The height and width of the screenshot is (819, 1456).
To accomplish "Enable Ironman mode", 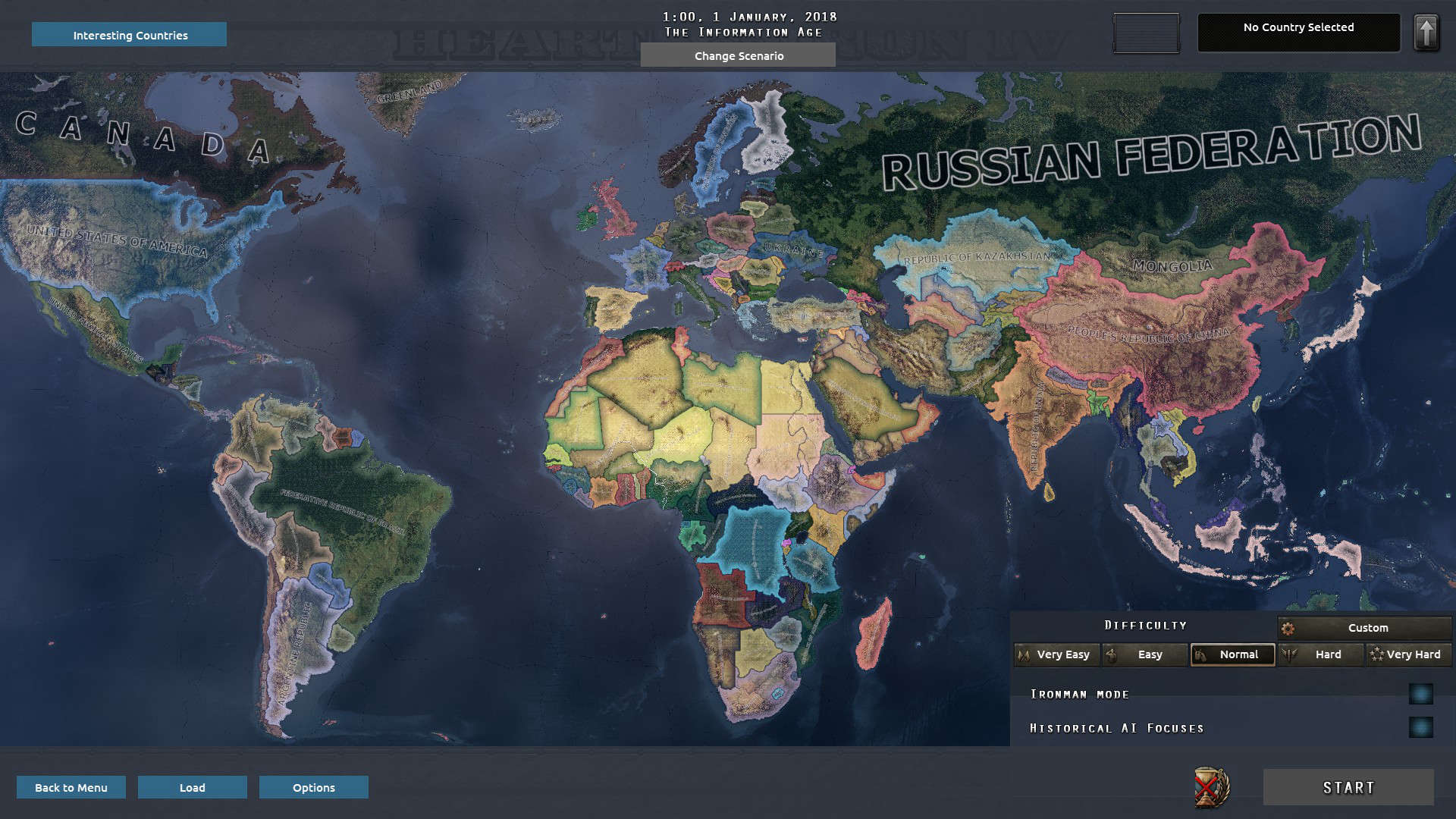I will (x=1421, y=693).
